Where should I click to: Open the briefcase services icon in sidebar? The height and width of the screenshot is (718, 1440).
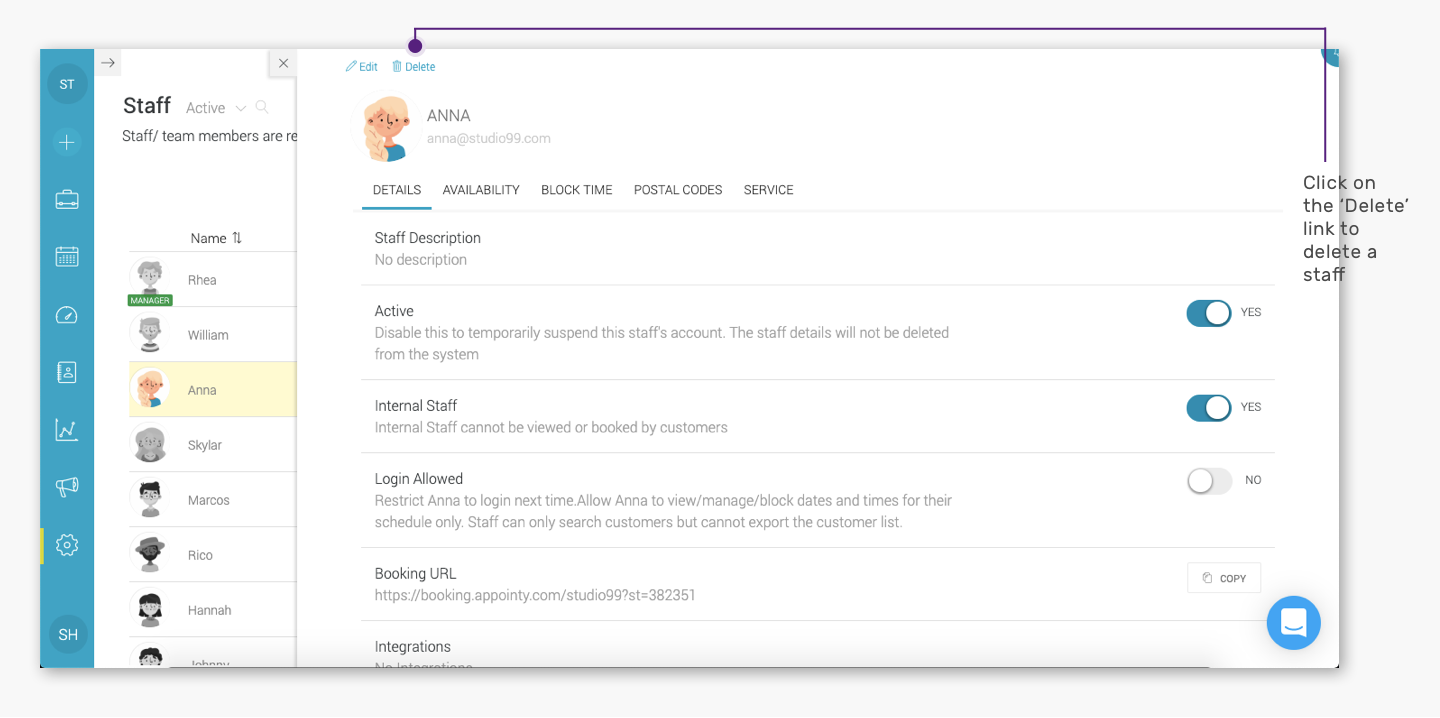tap(67, 199)
